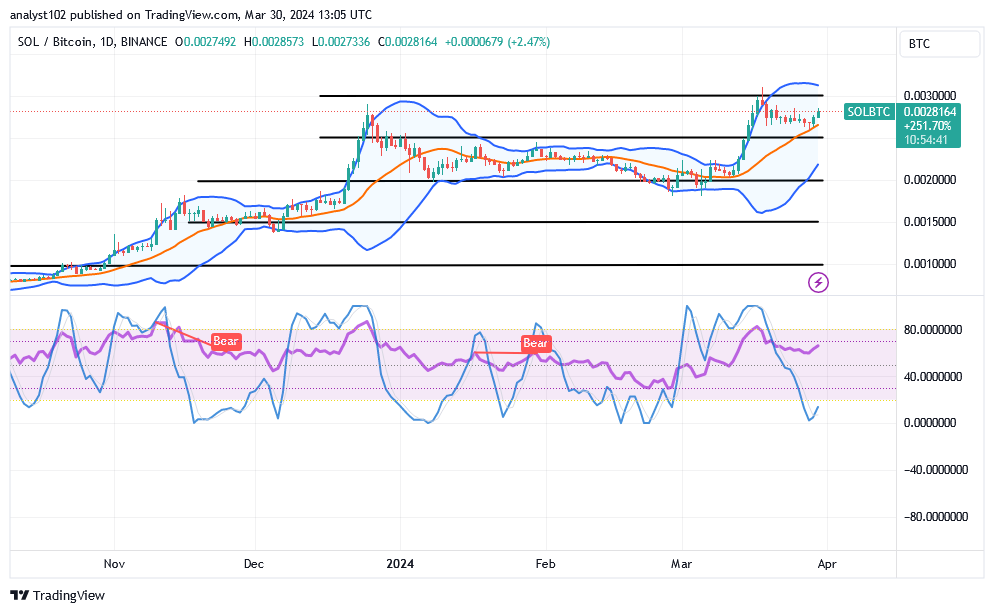The height and width of the screenshot is (613, 994).
Task: Click the Mar label on time axis
Action: tap(681, 564)
